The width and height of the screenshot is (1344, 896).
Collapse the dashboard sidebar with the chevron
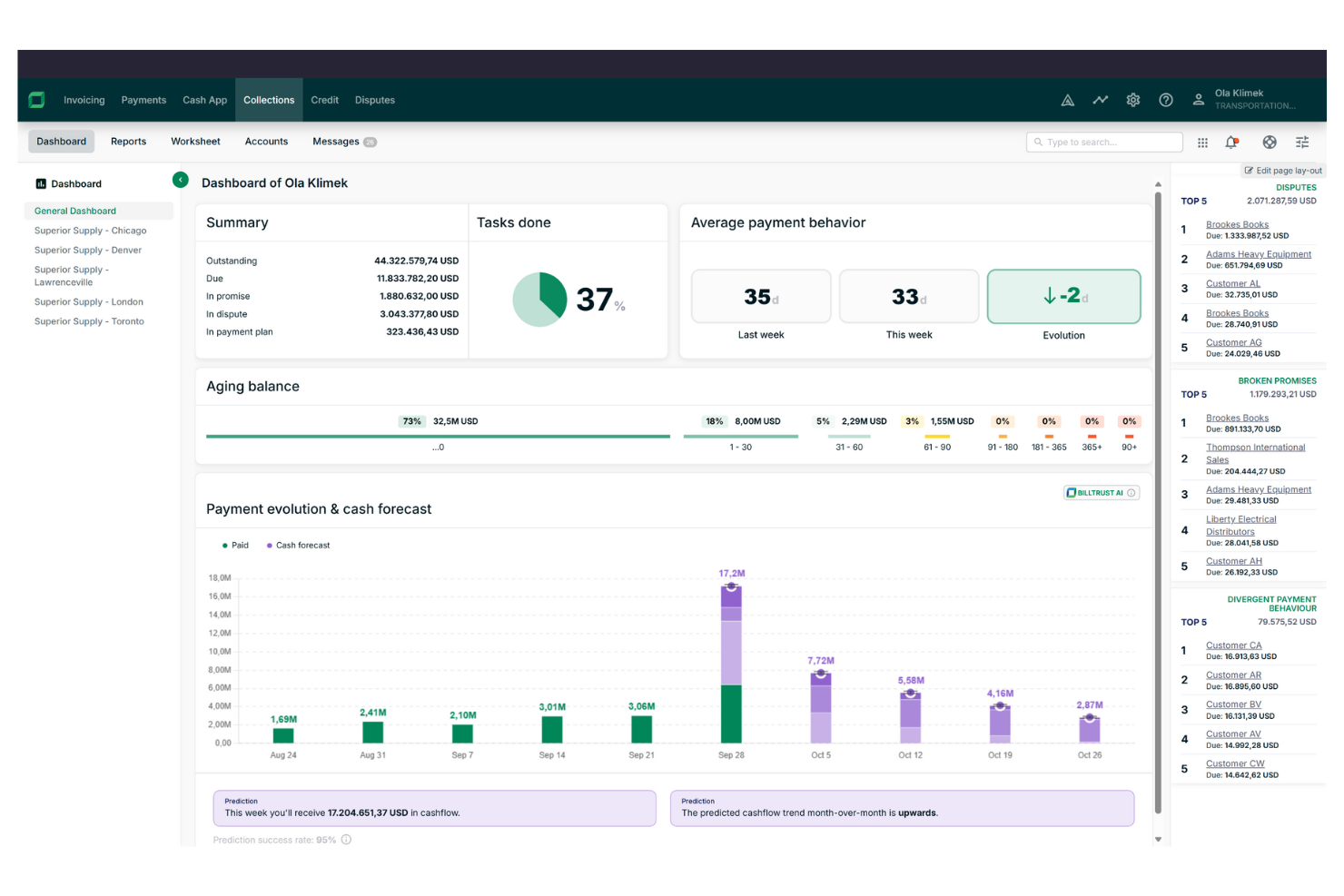[x=181, y=180]
